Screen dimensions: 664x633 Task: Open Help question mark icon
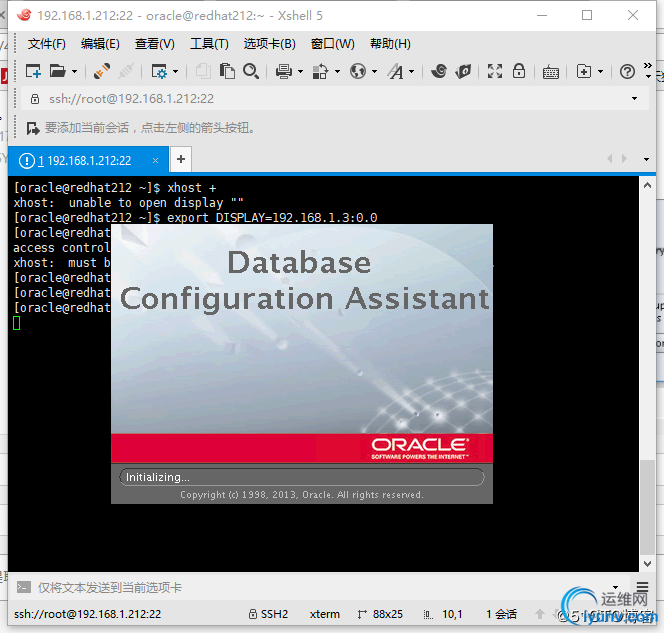coord(627,72)
